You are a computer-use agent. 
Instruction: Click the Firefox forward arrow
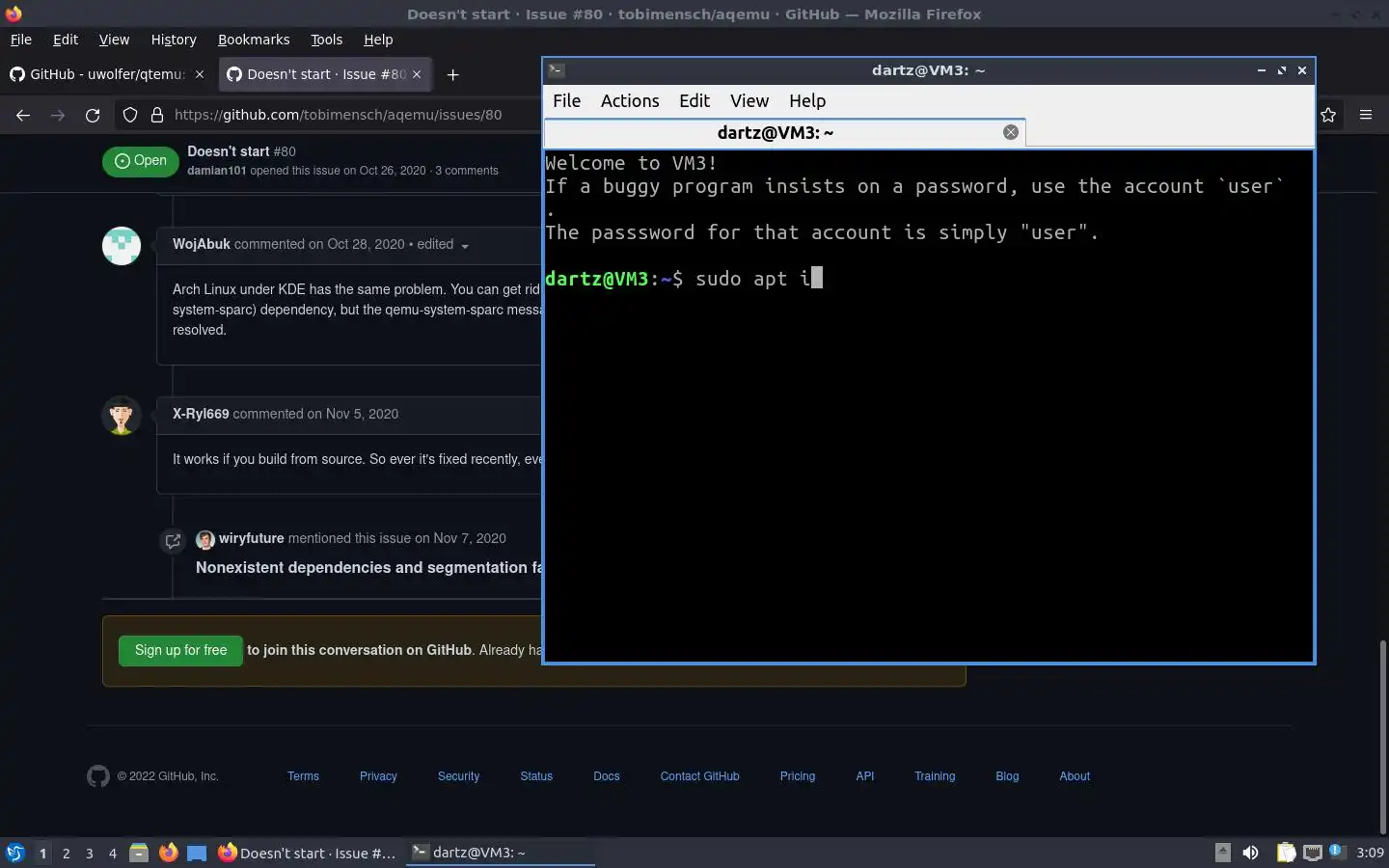tap(58, 115)
